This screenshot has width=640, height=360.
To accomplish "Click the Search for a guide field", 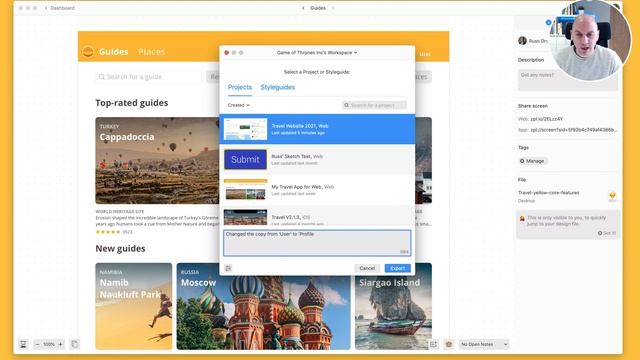I will pyautogui.click(x=149, y=77).
